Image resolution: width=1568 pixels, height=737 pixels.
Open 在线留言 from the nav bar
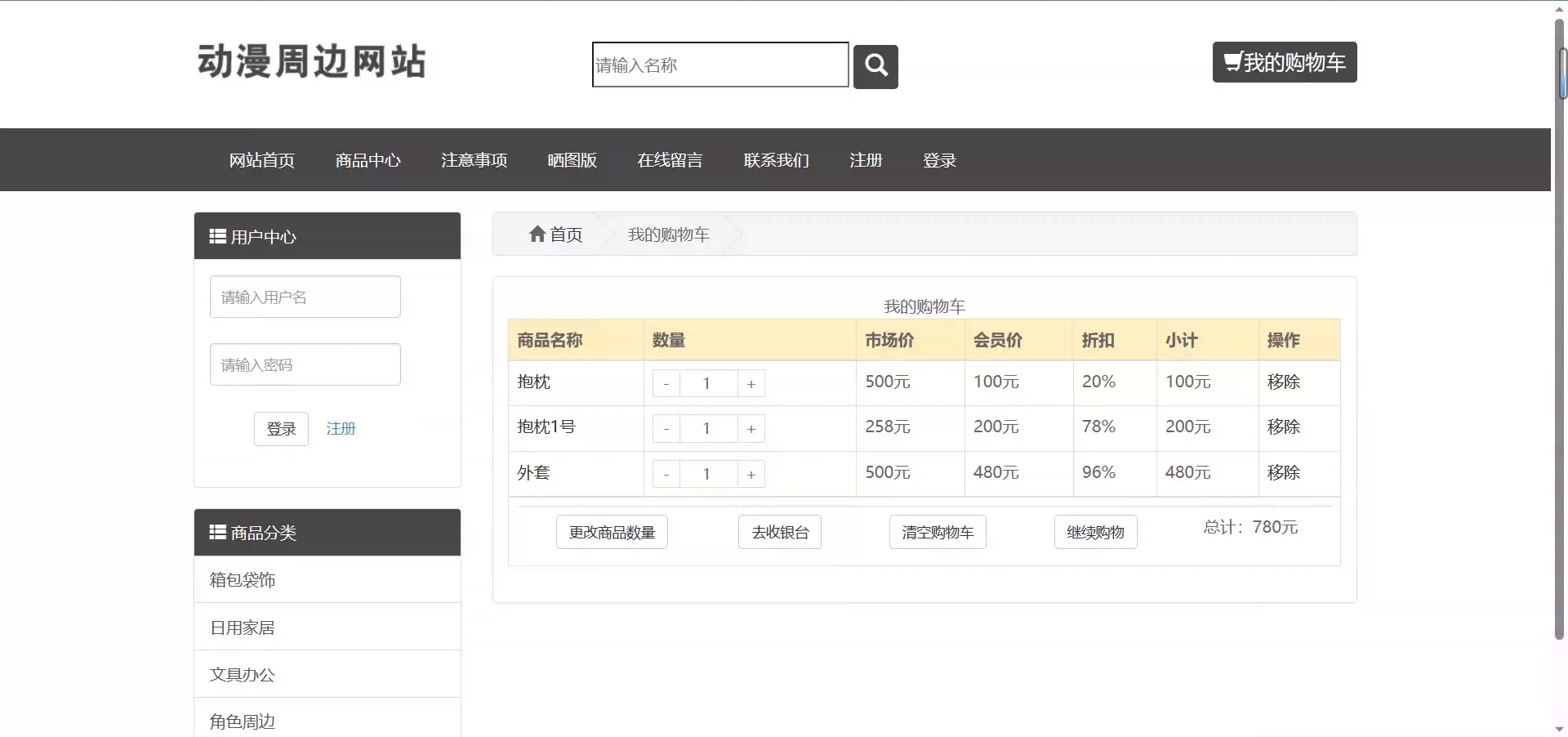click(670, 160)
